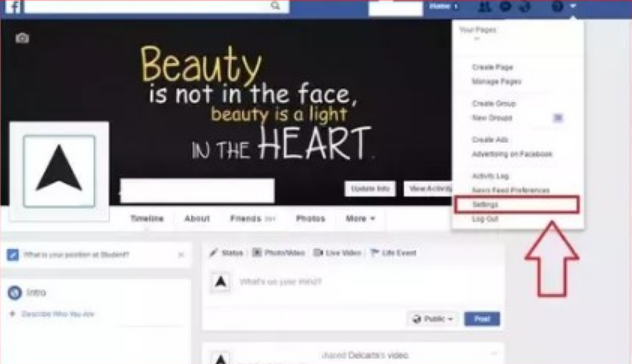
Task: Click the position question edit icon
Action: click(x=13, y=255)
